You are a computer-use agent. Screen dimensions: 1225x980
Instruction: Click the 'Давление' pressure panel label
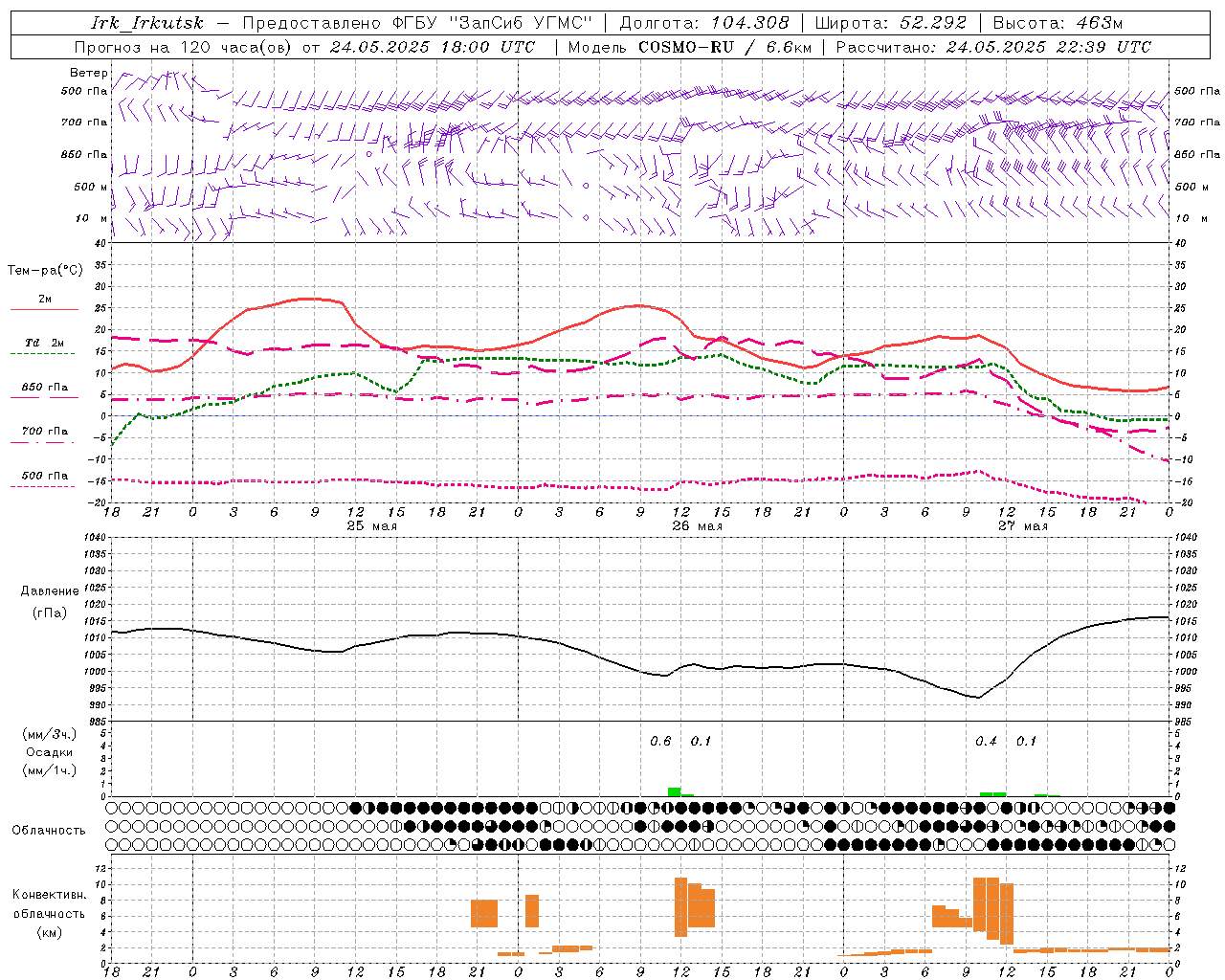pyautogui.click(x=50, y=591)
